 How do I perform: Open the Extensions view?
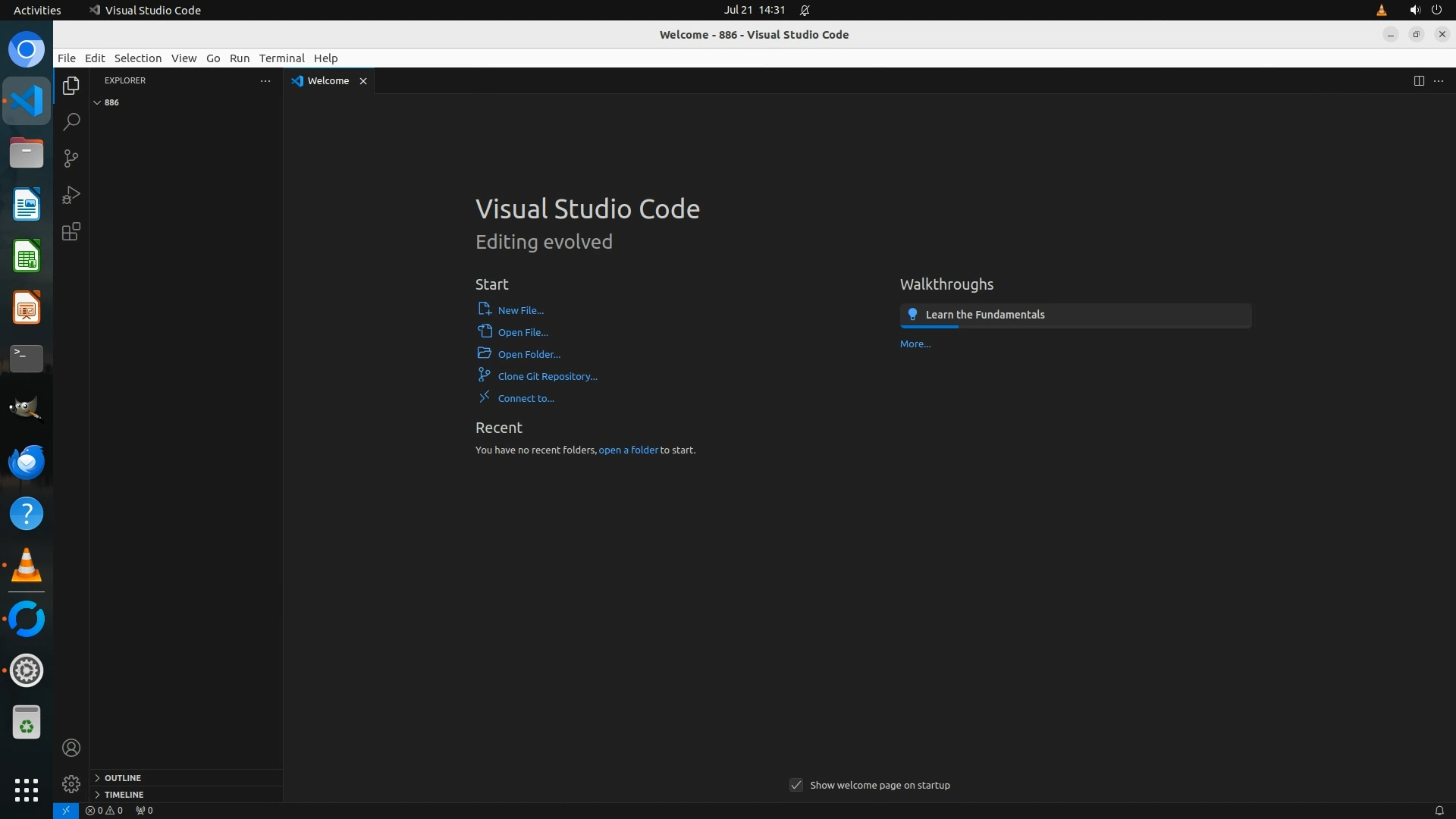pyautogui.click(x=71, y=231)
